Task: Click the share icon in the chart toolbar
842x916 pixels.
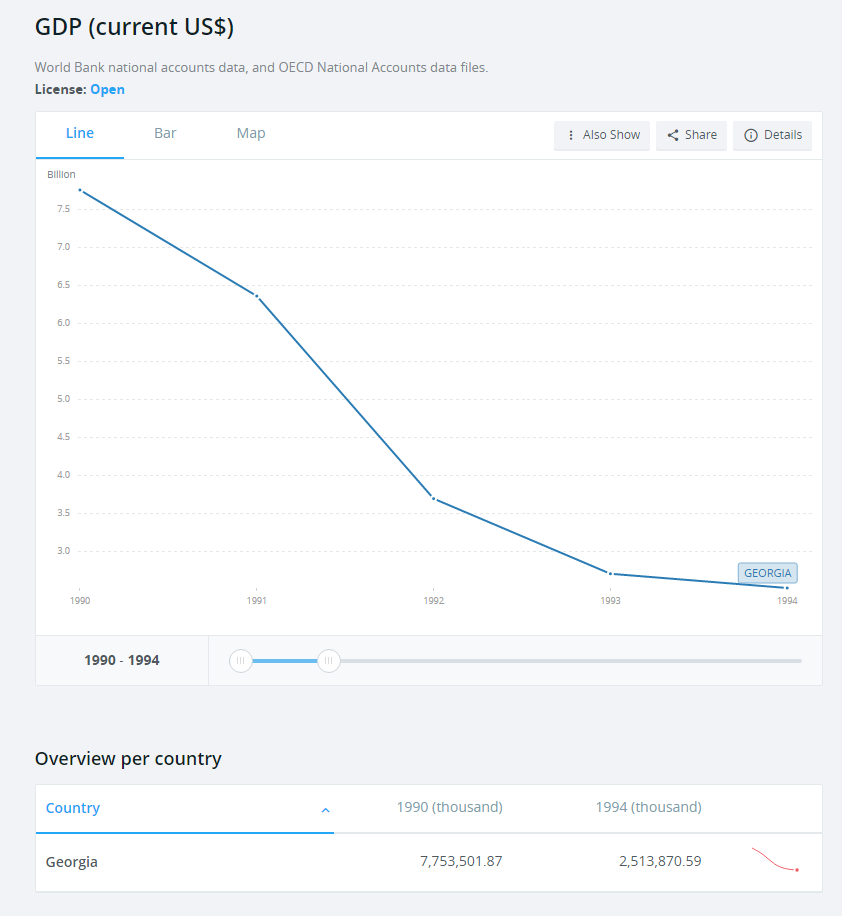Action: pyautogui.click(x=673, y=135)
